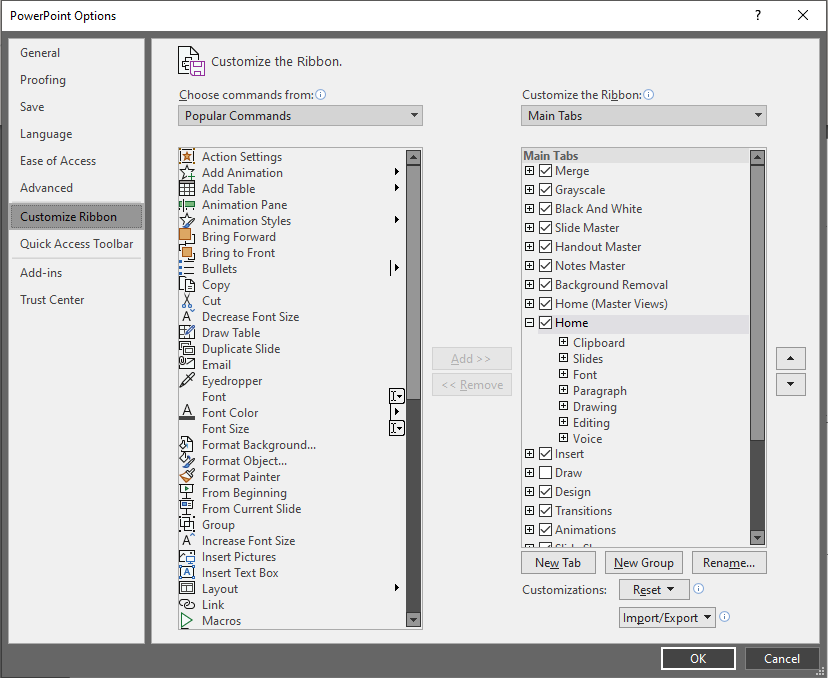Confirm with the OK button
Image resolution: width=828 pixels, height=678 pixels.
698,658
